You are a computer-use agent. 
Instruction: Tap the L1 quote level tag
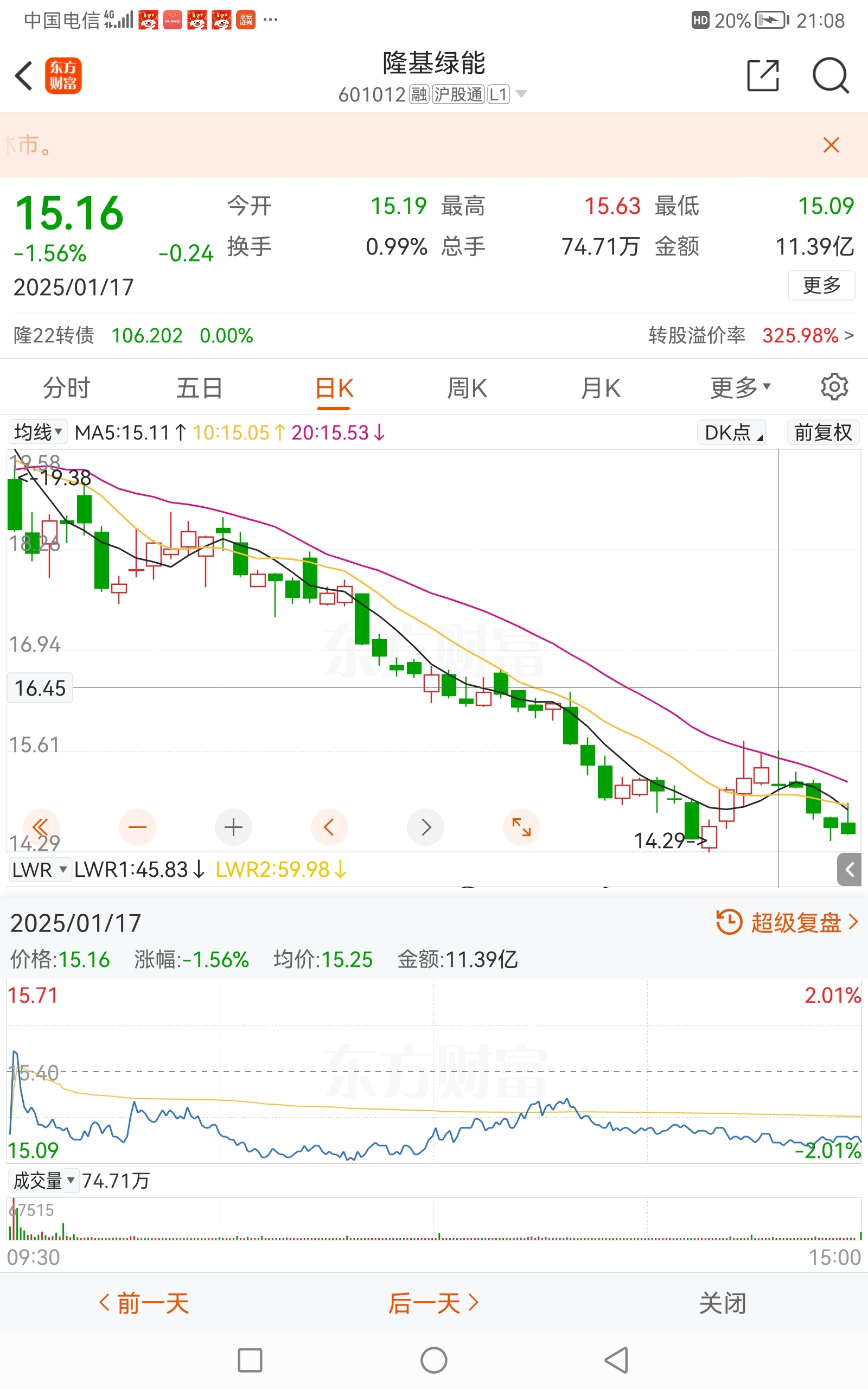[x=499, y=94]
